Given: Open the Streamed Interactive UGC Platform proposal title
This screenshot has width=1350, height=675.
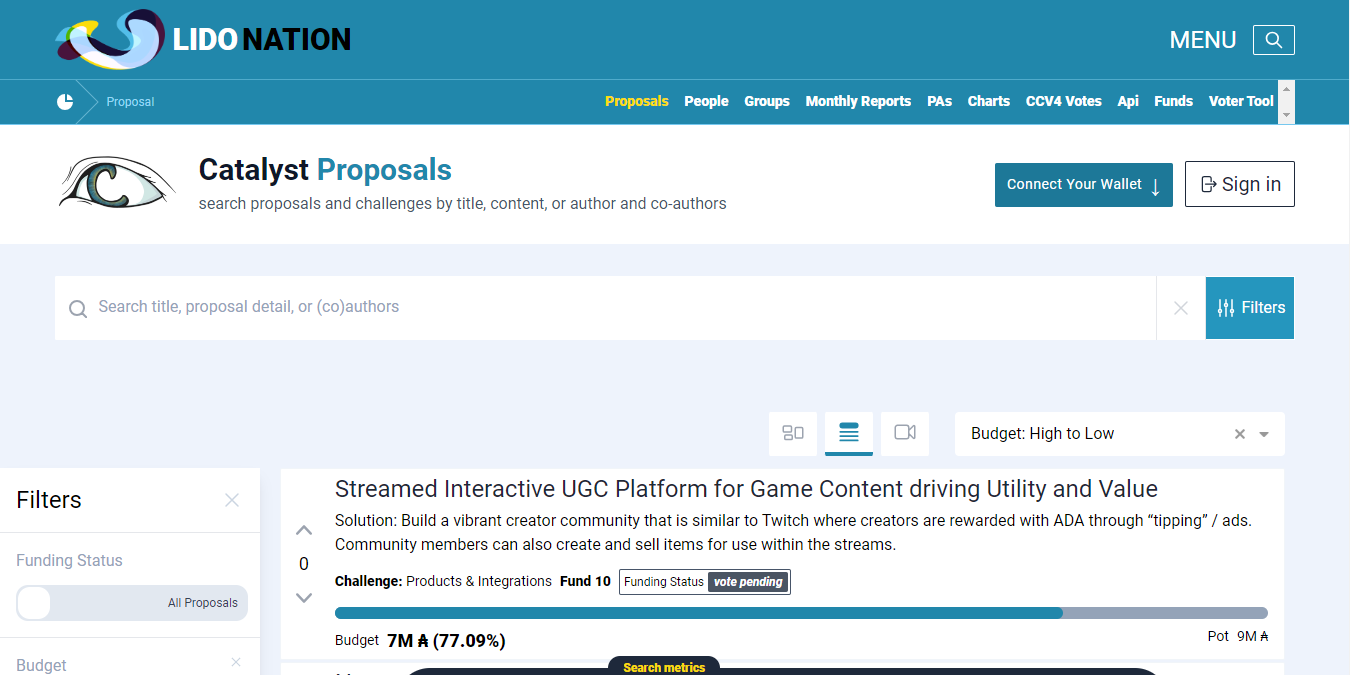Looking at the screenshot, I should (746, 489).
